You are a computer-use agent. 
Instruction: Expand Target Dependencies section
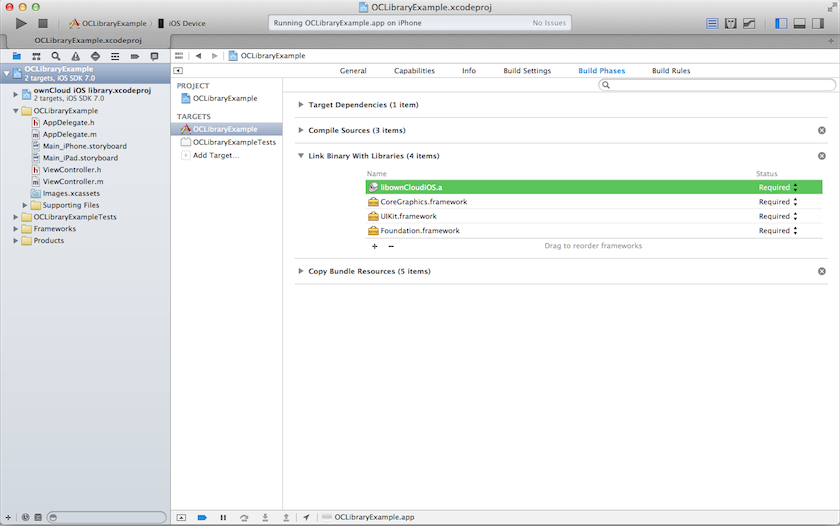pos(301,105)
